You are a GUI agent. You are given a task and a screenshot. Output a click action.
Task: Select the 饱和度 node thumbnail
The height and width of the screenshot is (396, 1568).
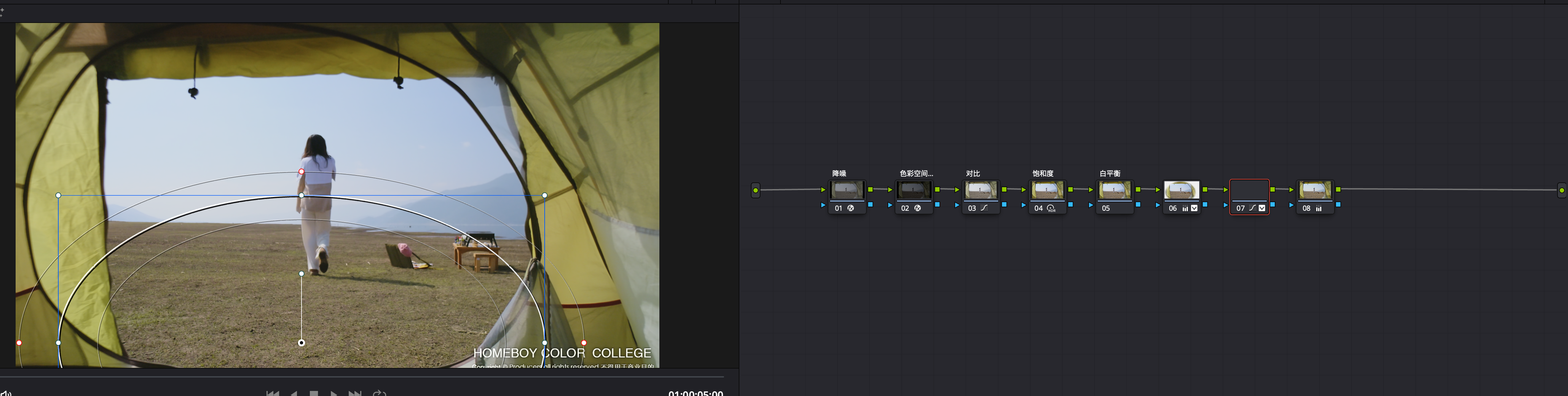click(x=1048, y=190)
